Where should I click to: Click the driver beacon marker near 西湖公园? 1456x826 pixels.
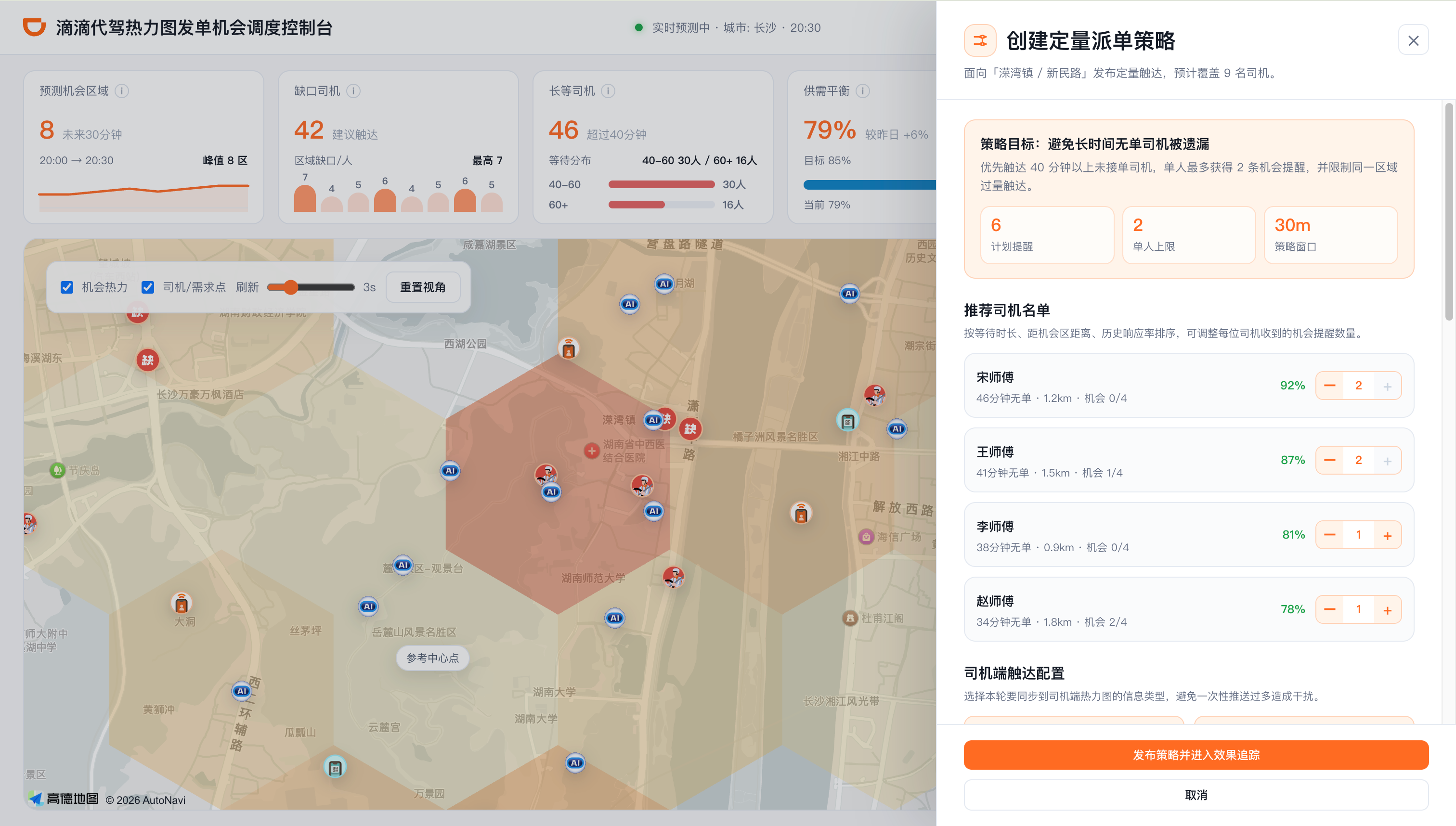tap(569, 348)
